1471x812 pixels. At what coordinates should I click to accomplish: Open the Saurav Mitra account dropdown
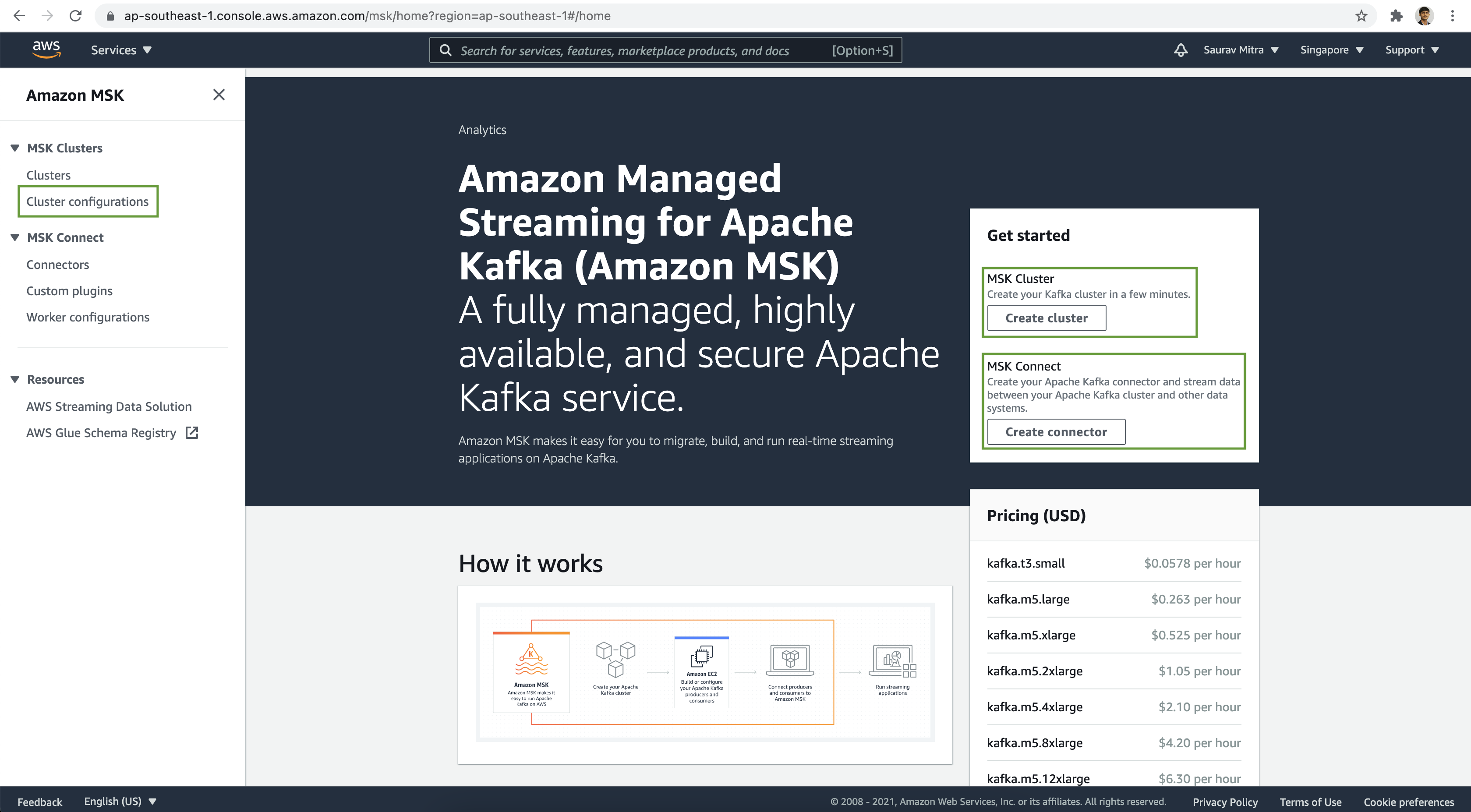point(1241,50)
